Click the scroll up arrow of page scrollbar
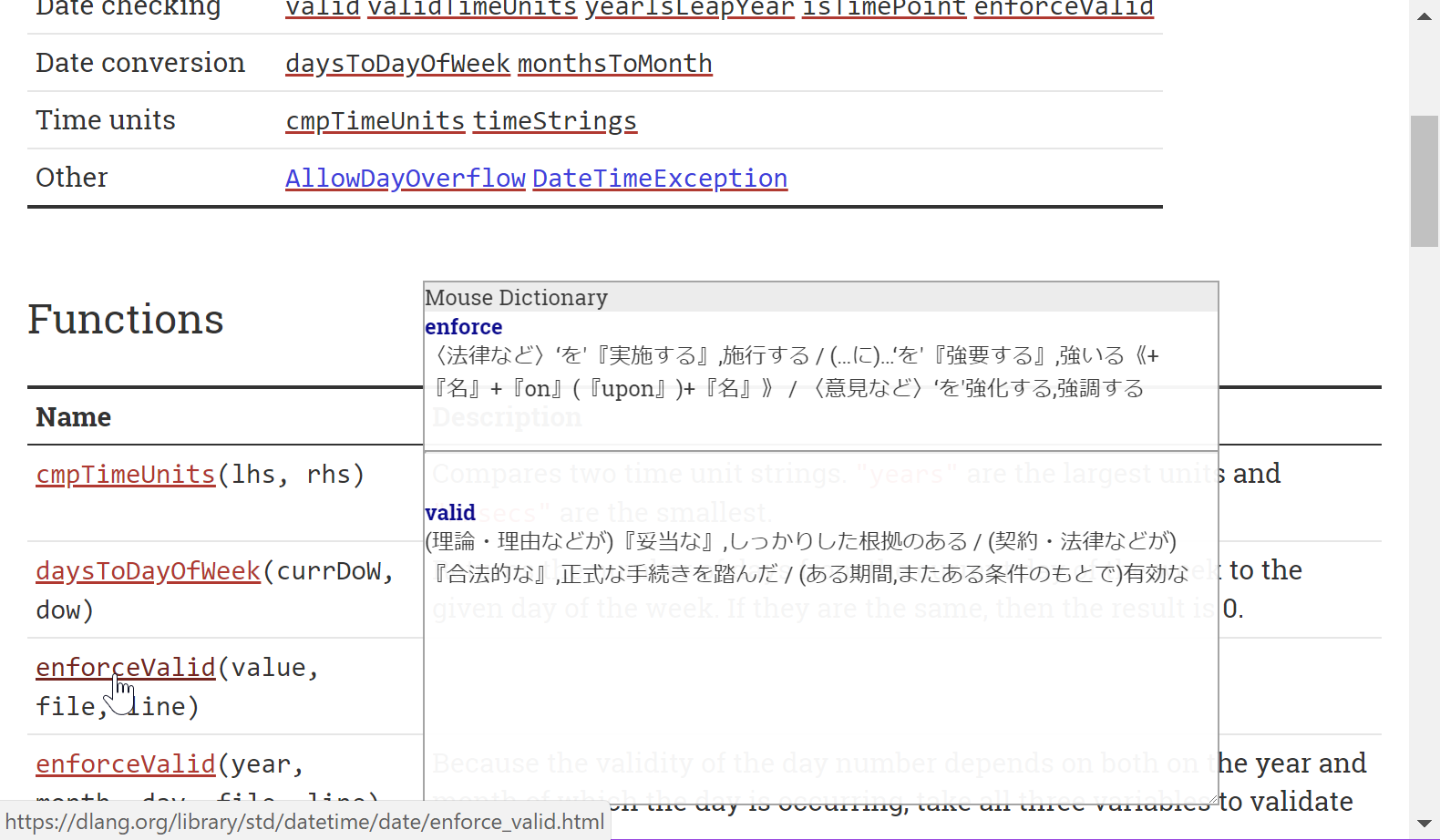 point(1425,16)
